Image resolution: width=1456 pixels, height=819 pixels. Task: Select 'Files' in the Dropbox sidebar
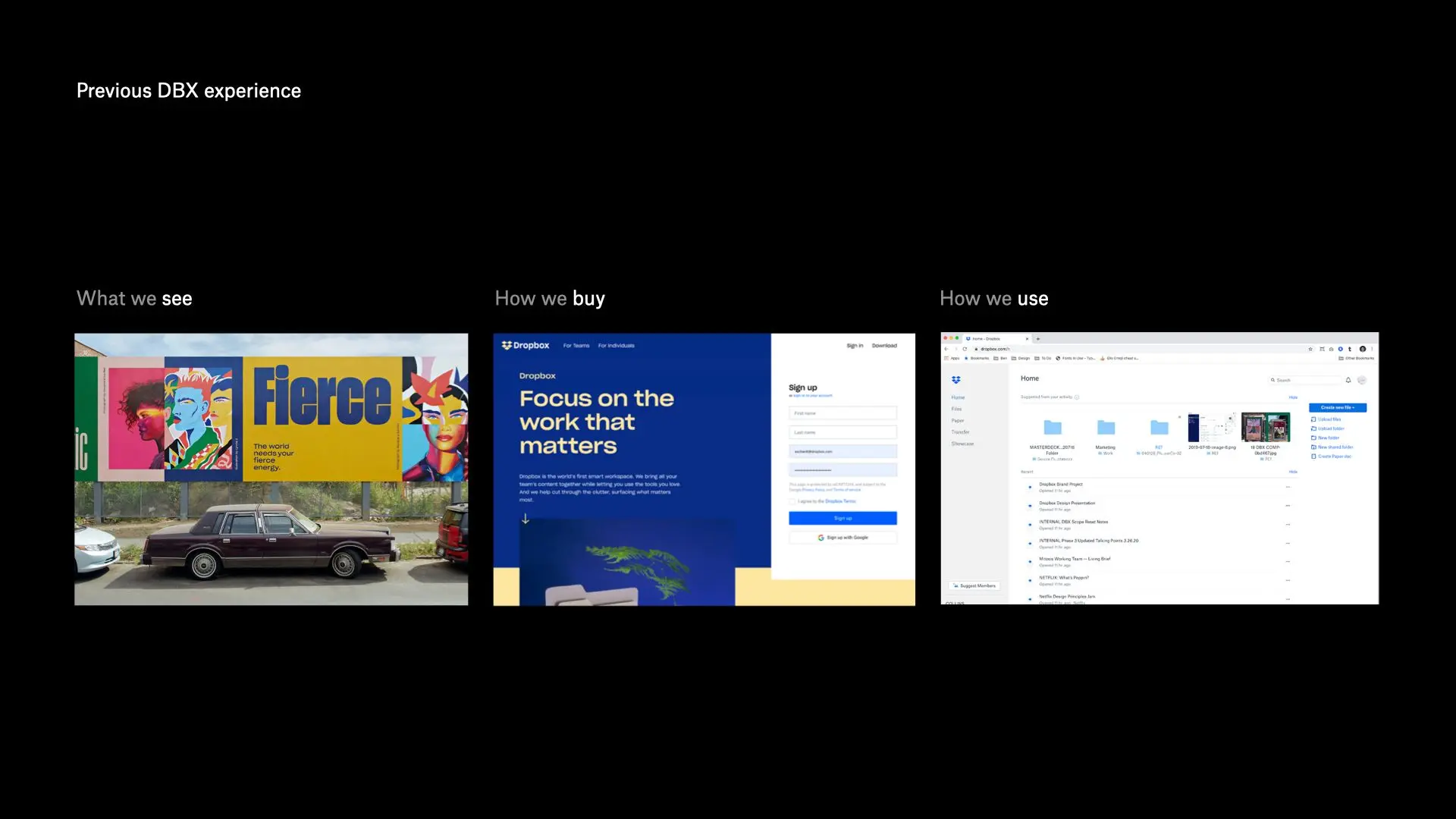[x=956, y=409]
